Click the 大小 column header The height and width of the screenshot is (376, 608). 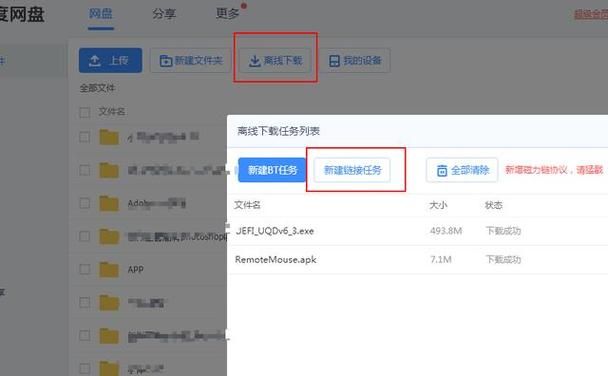pos(439,205)
